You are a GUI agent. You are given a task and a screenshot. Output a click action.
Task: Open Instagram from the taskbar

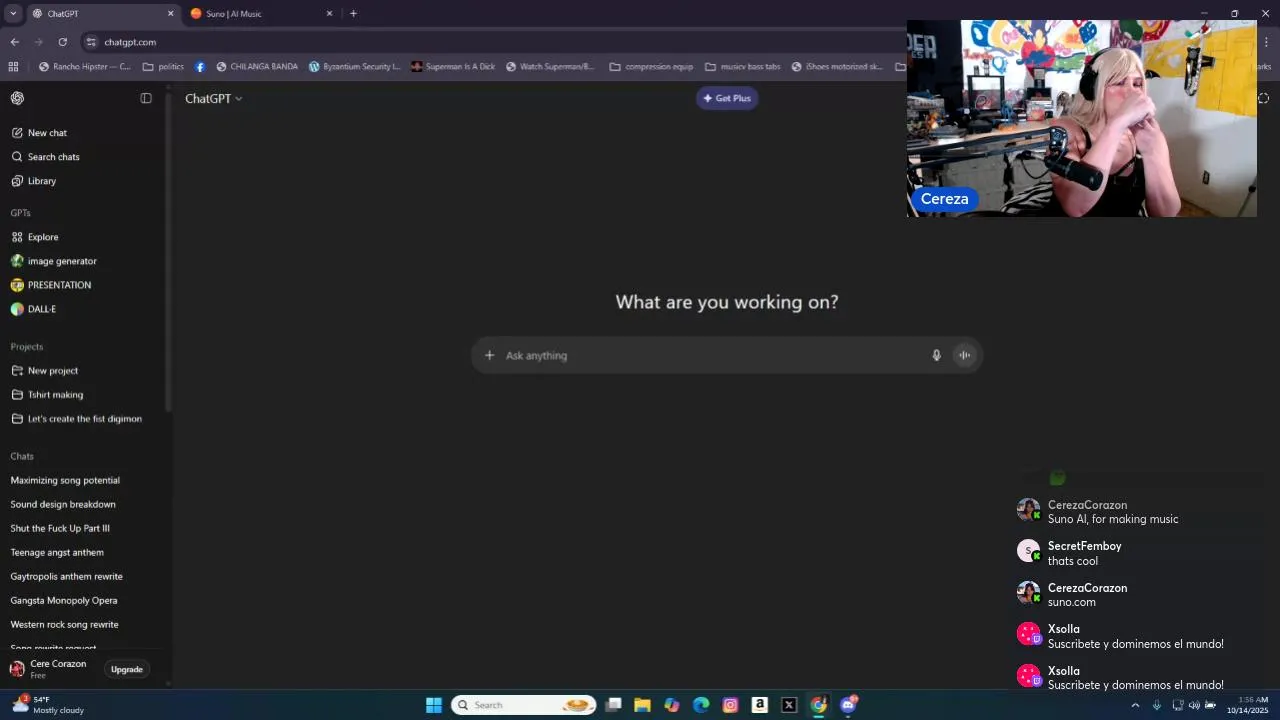click(730, 705)
